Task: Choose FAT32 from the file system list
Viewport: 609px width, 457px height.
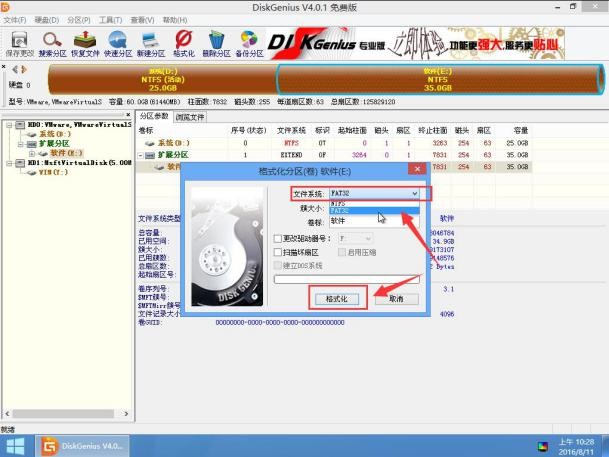Action: pos(374,210)
